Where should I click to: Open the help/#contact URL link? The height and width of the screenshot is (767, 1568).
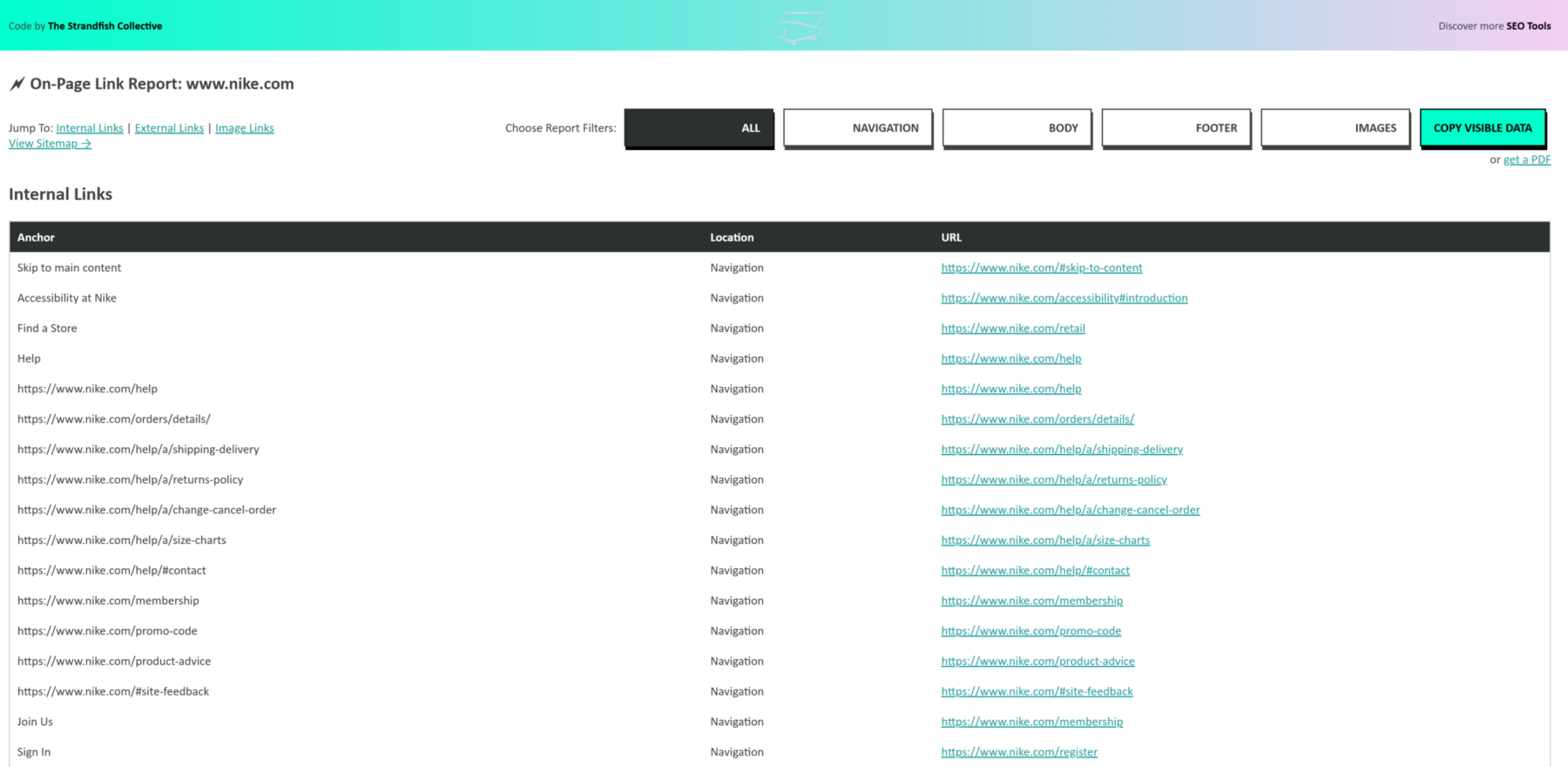1036,571
